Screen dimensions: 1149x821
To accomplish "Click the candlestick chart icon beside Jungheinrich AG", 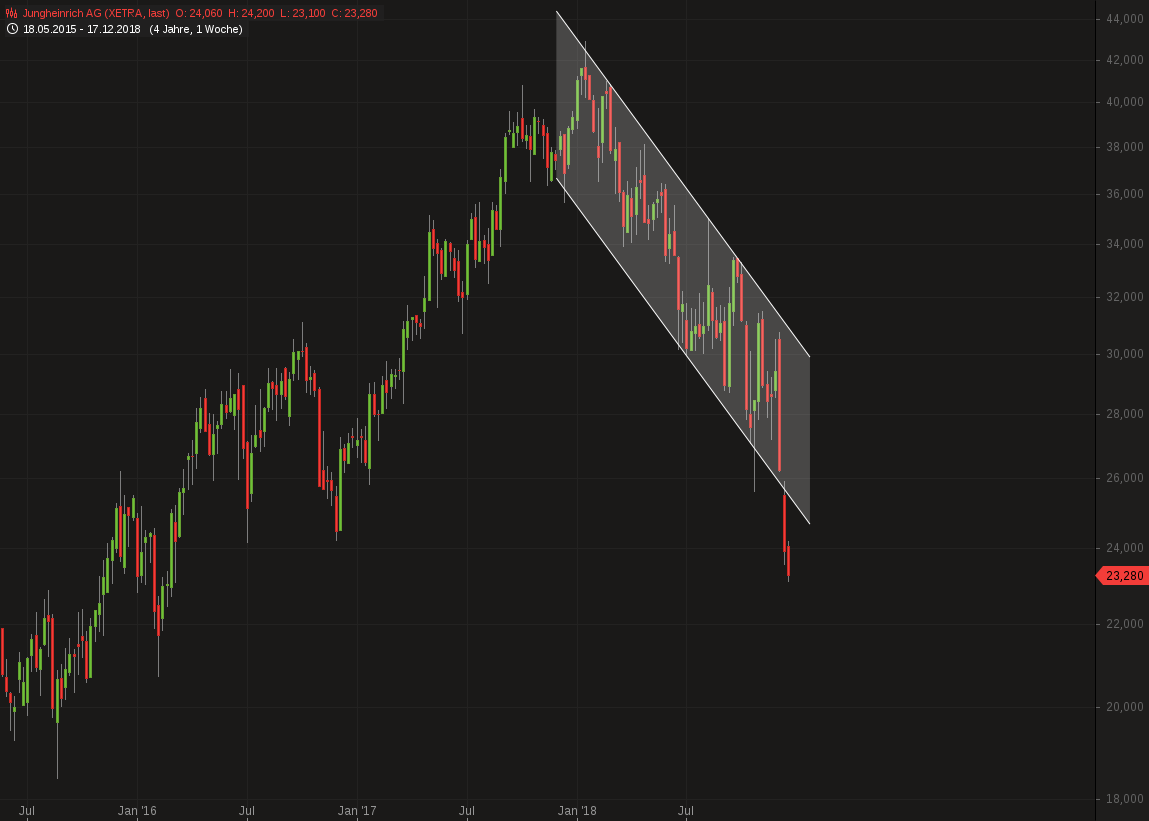I will pyautogui.click(x=11, y=13).
